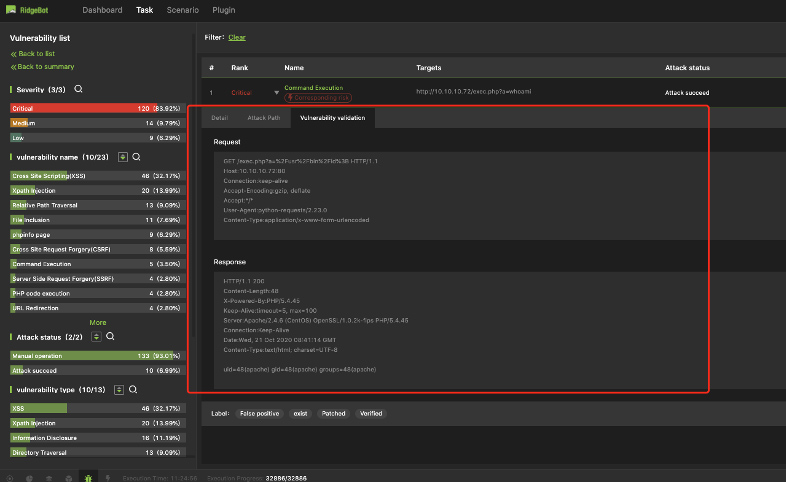Select the Vulnerability validation tab
Image resolution: width=786 pixels, height=482 pixels.
332,118
